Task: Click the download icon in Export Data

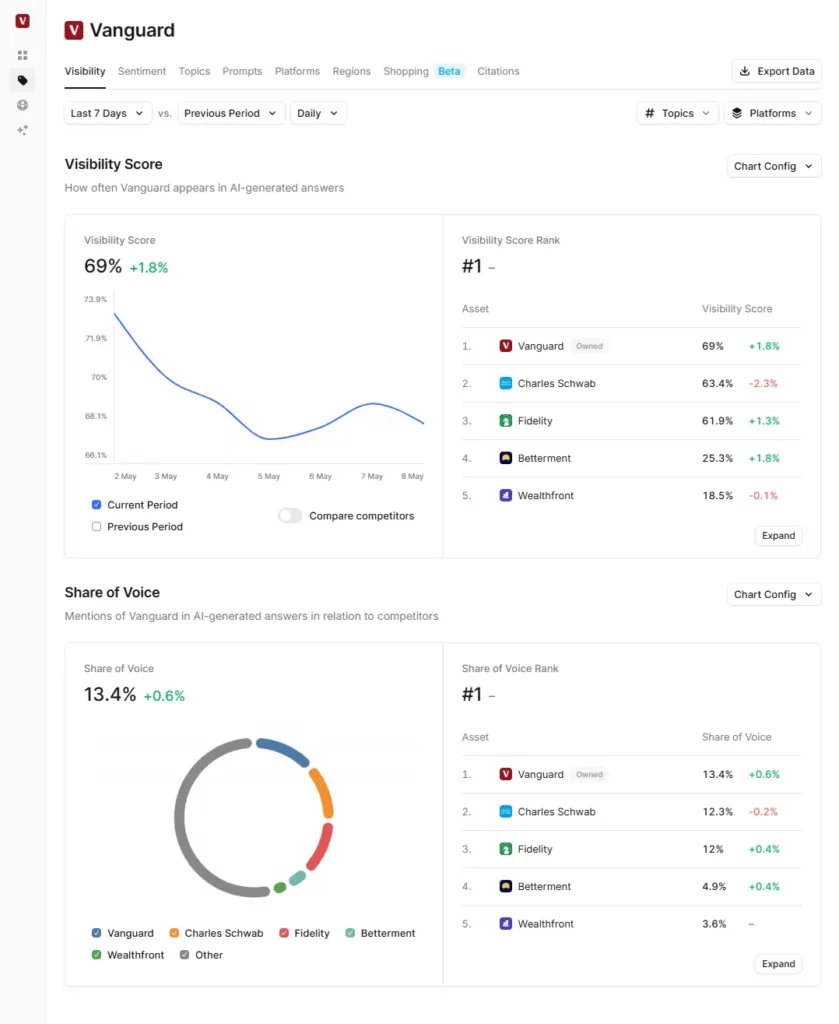Action: point(745,71)
